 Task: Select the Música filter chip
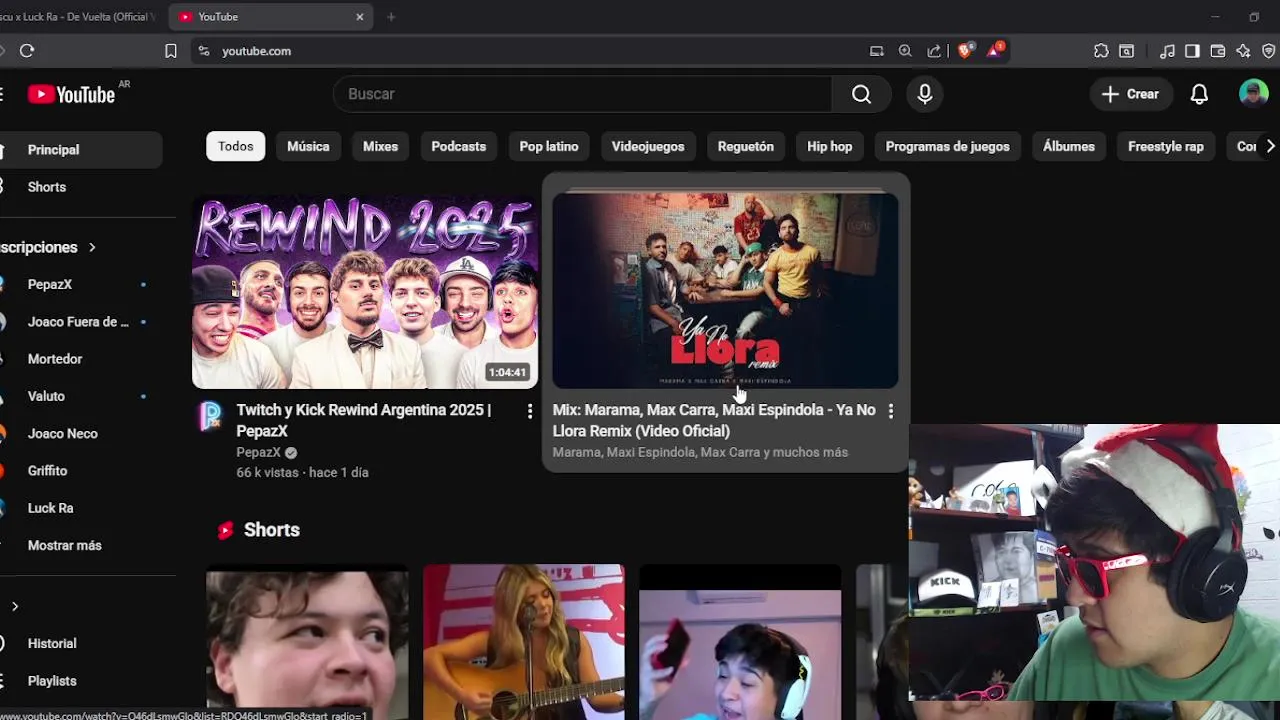[x=308, y=146]
